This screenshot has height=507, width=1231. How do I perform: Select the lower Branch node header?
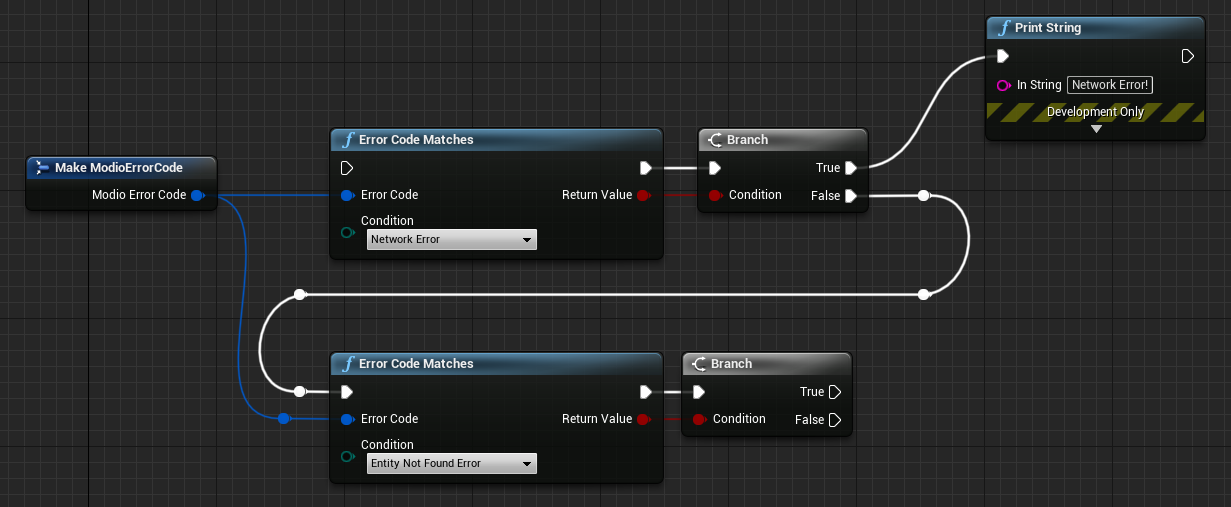point(731,364)
